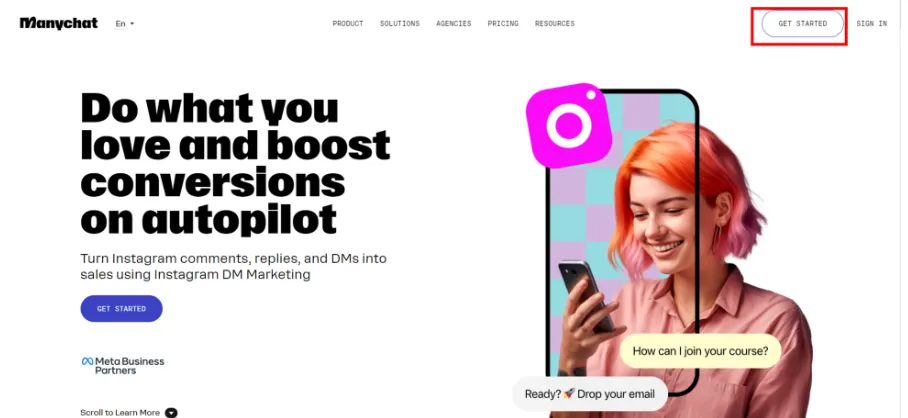Click the Scroll to Learn More text

coord(120,413)
